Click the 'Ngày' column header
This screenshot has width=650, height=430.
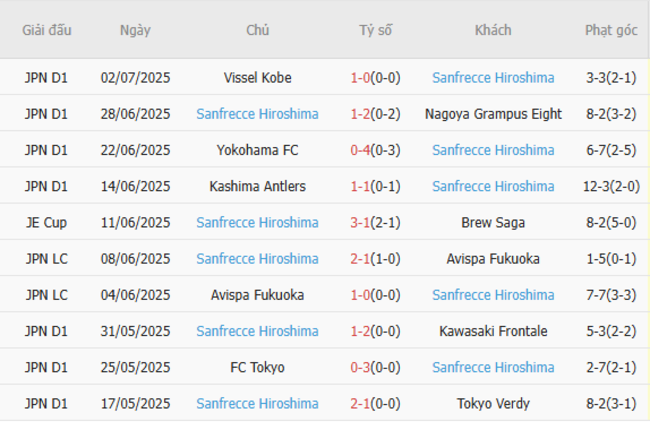pos(135,30)
